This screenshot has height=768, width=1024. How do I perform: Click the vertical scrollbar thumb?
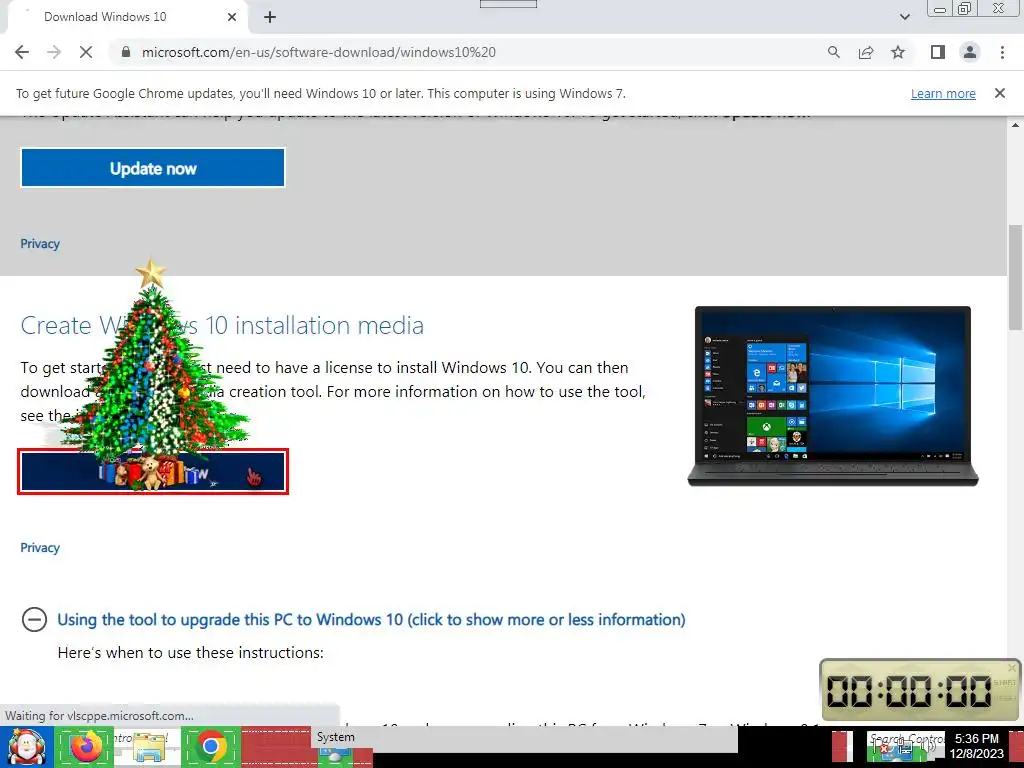1015,279
